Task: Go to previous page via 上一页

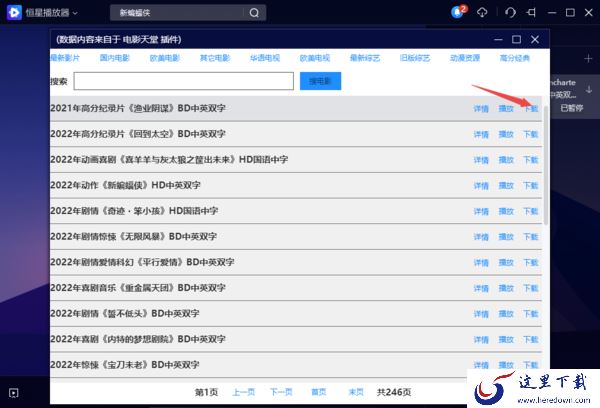Action: [x=244, y=392]
